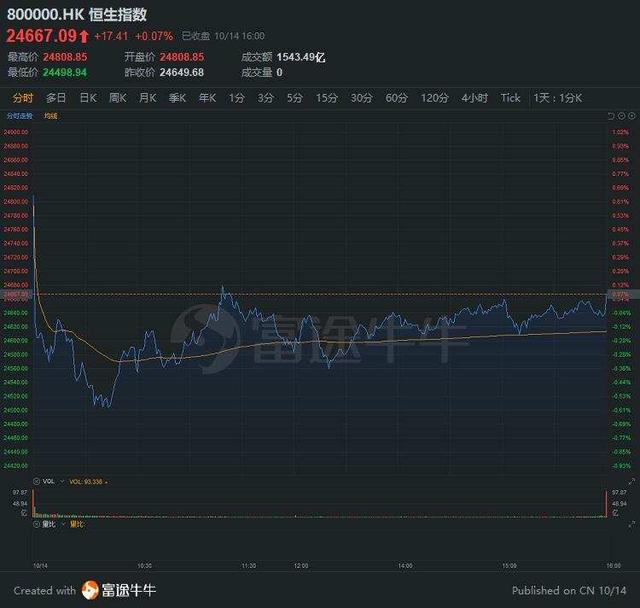The width and height of the screenshot is (640, 608).
Task: Close the 量比 indicator with its X icon
Action: [x=36, y=524]
